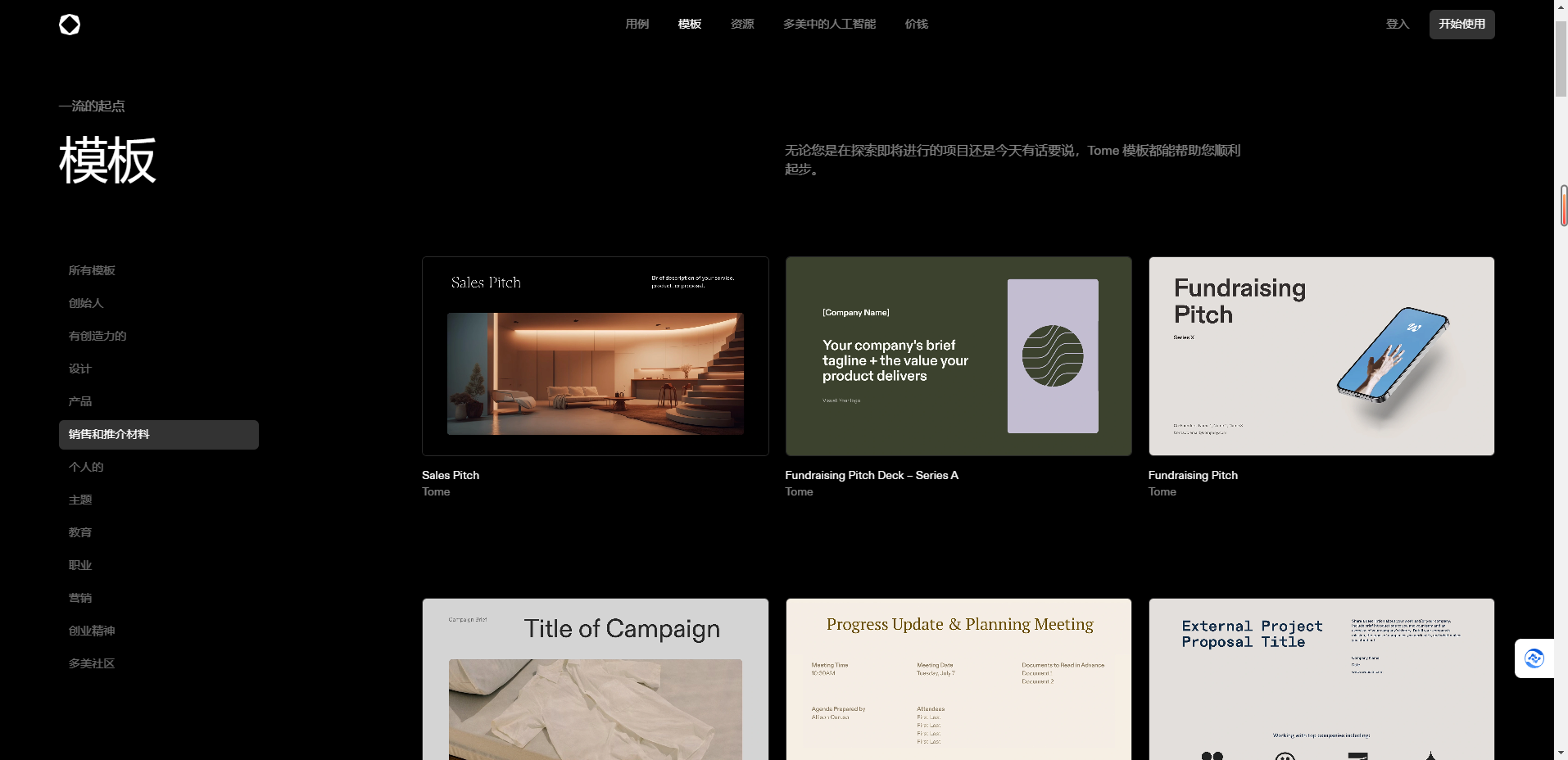The image size is (1568, 760).
Task: Click the scrollbar up arrow
Action: click(x=1561, y=7)
